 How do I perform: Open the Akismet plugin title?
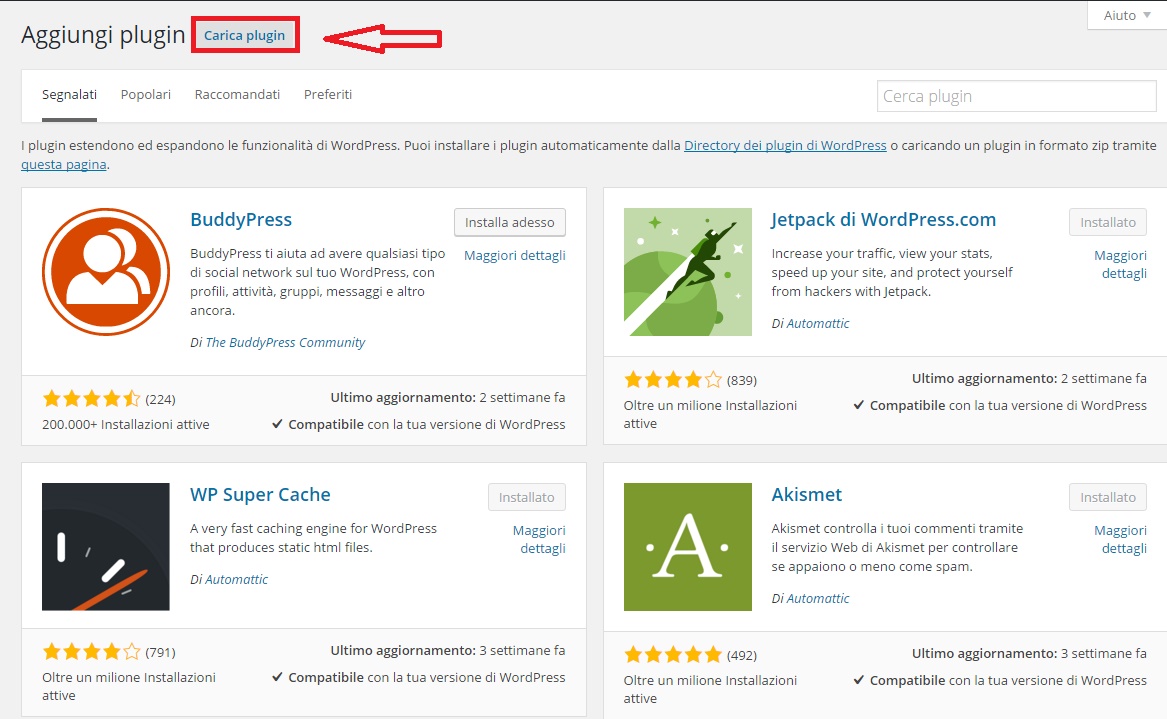(807, 495)
